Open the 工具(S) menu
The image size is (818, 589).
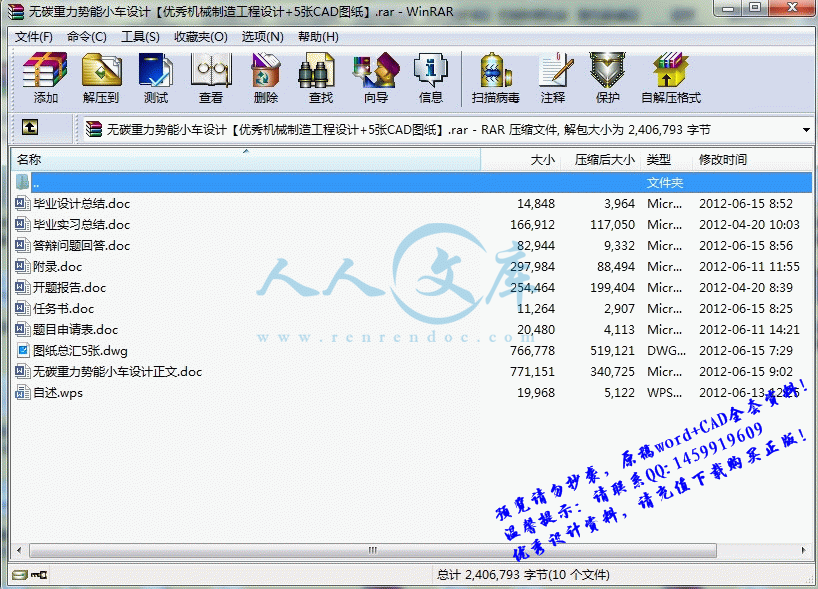(x=140, y=37)
